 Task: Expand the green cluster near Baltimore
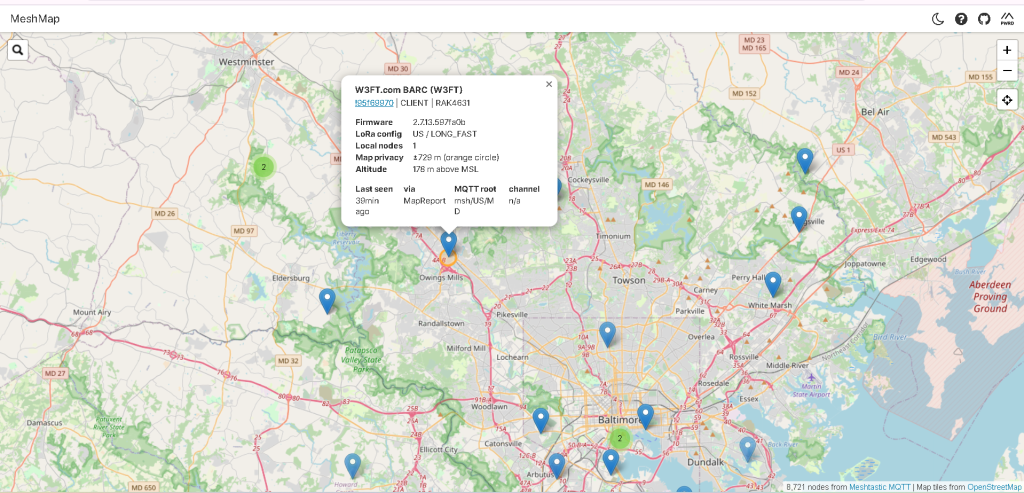point(619,438)
